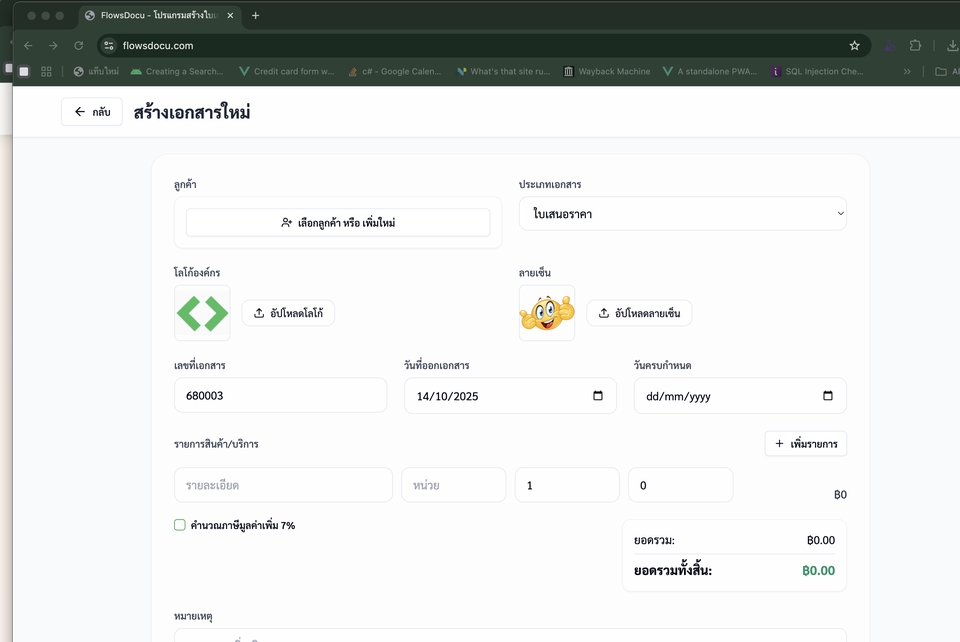This screenshot has height=642, width=960.
Task: Show more bookmarks overflow chevron
Action: 907,72
